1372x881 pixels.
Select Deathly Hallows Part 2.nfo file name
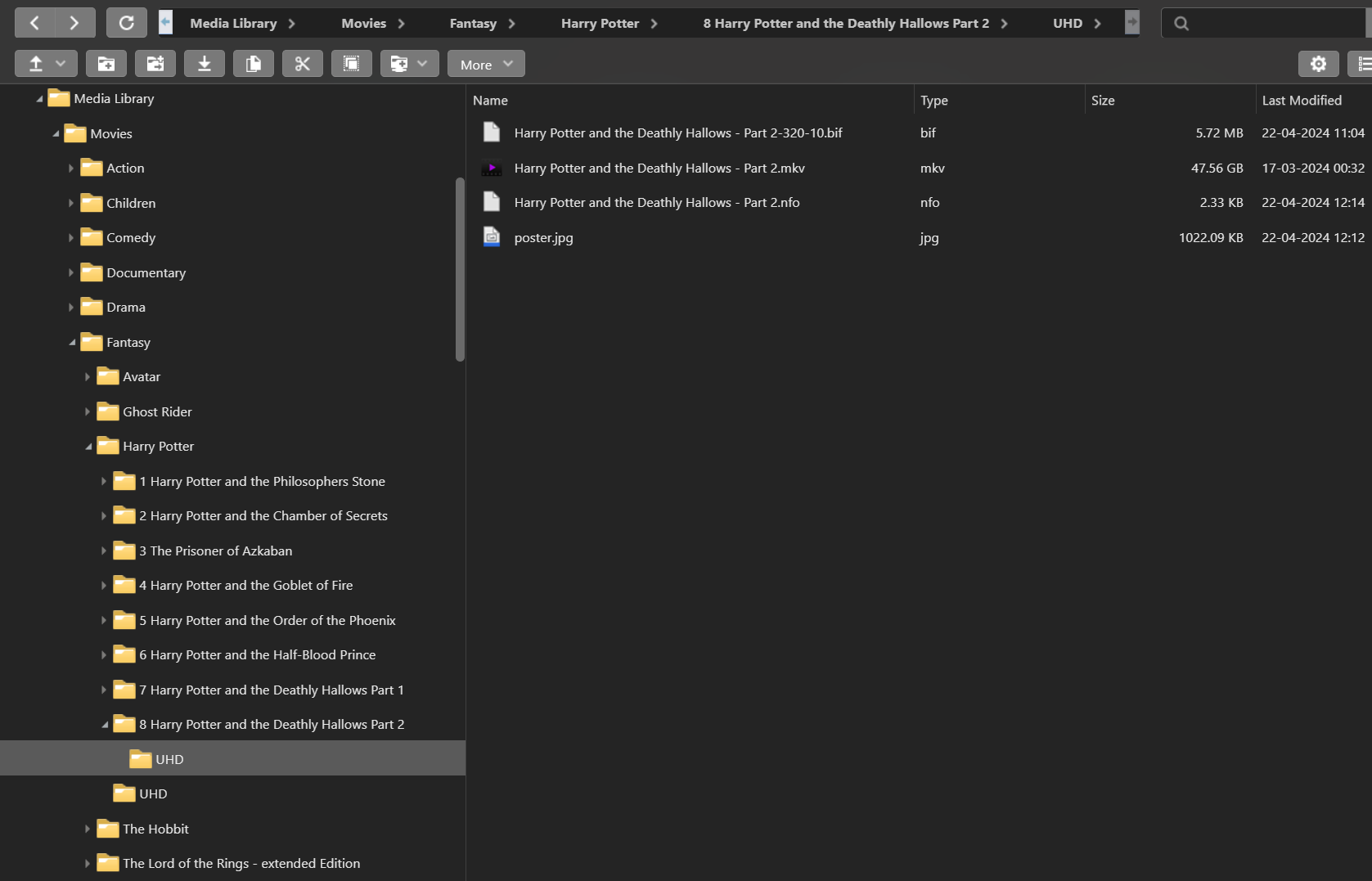click(x=657, y=202)
